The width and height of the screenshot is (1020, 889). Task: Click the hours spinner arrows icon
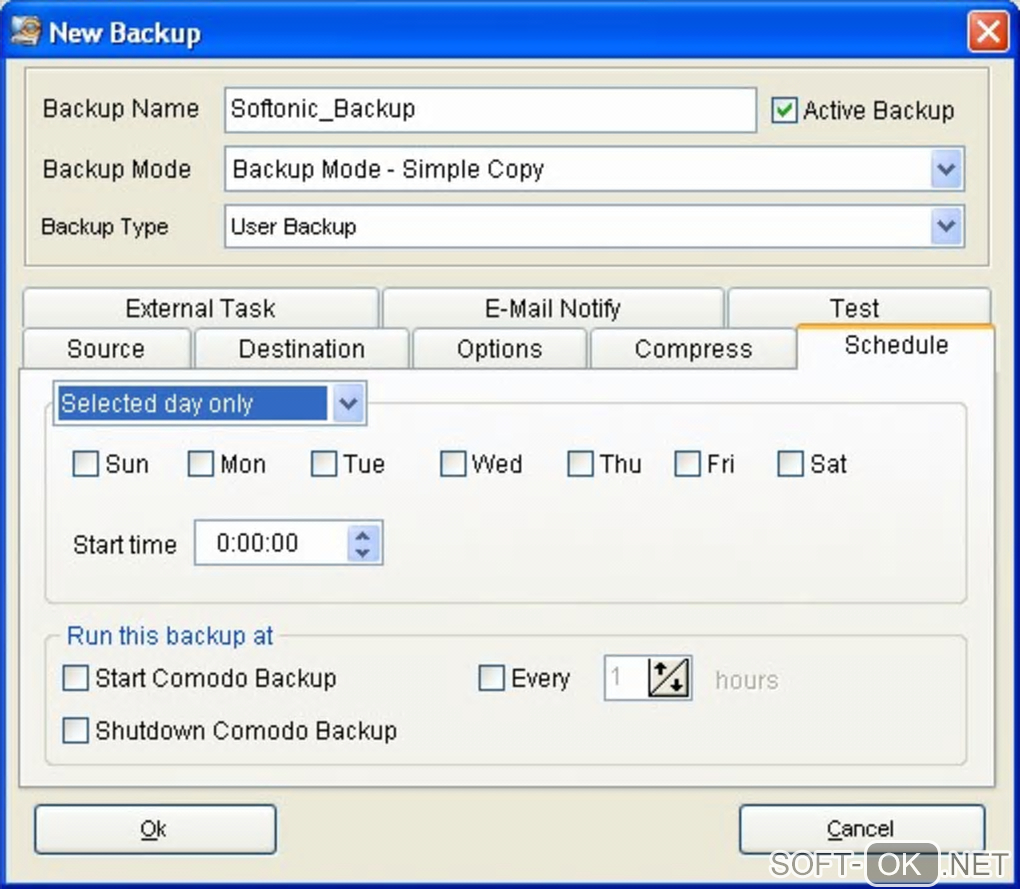pyautogui.click(x=669, y=678)
